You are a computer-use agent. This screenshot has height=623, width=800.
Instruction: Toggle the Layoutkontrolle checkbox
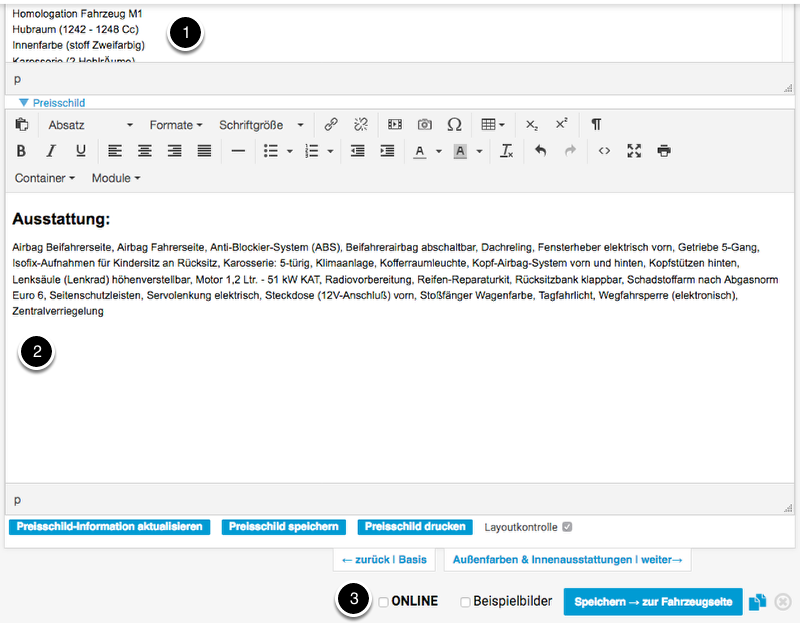click(567, 527)
